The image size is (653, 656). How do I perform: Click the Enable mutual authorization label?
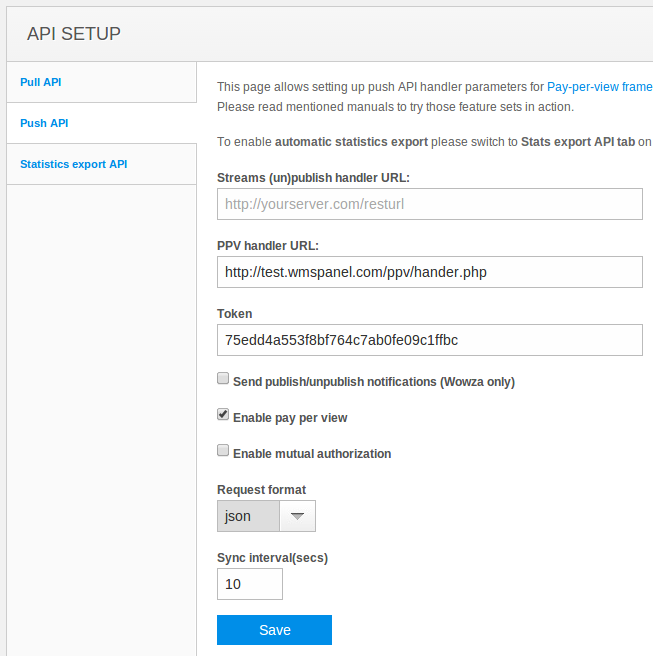click(312, 454)
